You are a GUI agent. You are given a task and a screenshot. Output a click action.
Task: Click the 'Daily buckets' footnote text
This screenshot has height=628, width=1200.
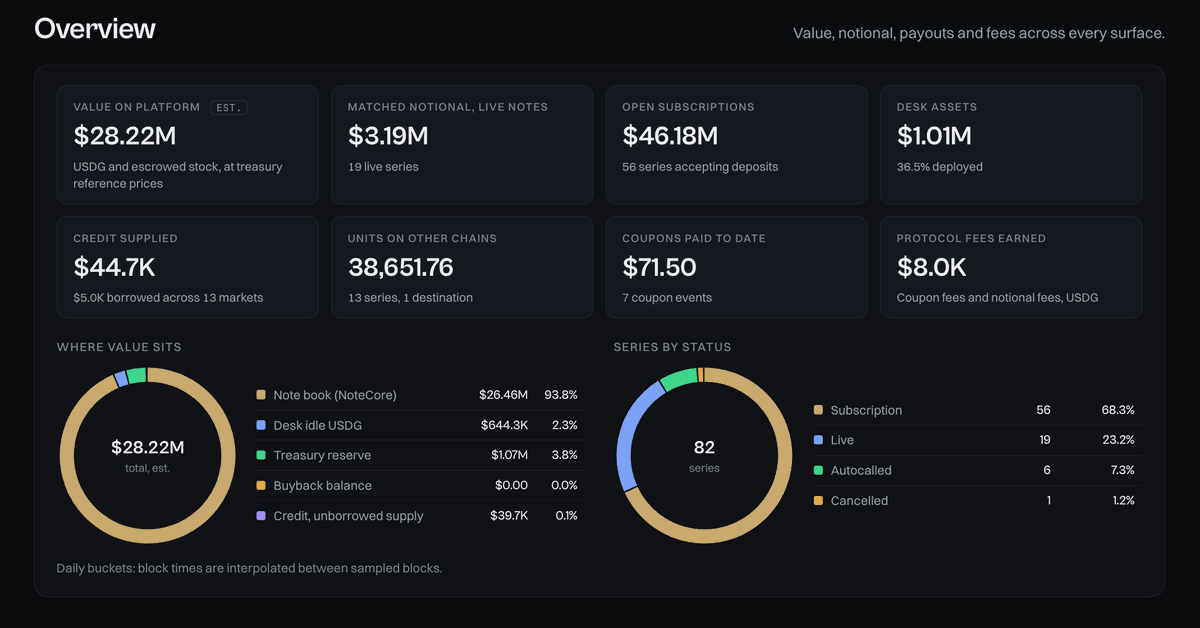click(249, 568)
